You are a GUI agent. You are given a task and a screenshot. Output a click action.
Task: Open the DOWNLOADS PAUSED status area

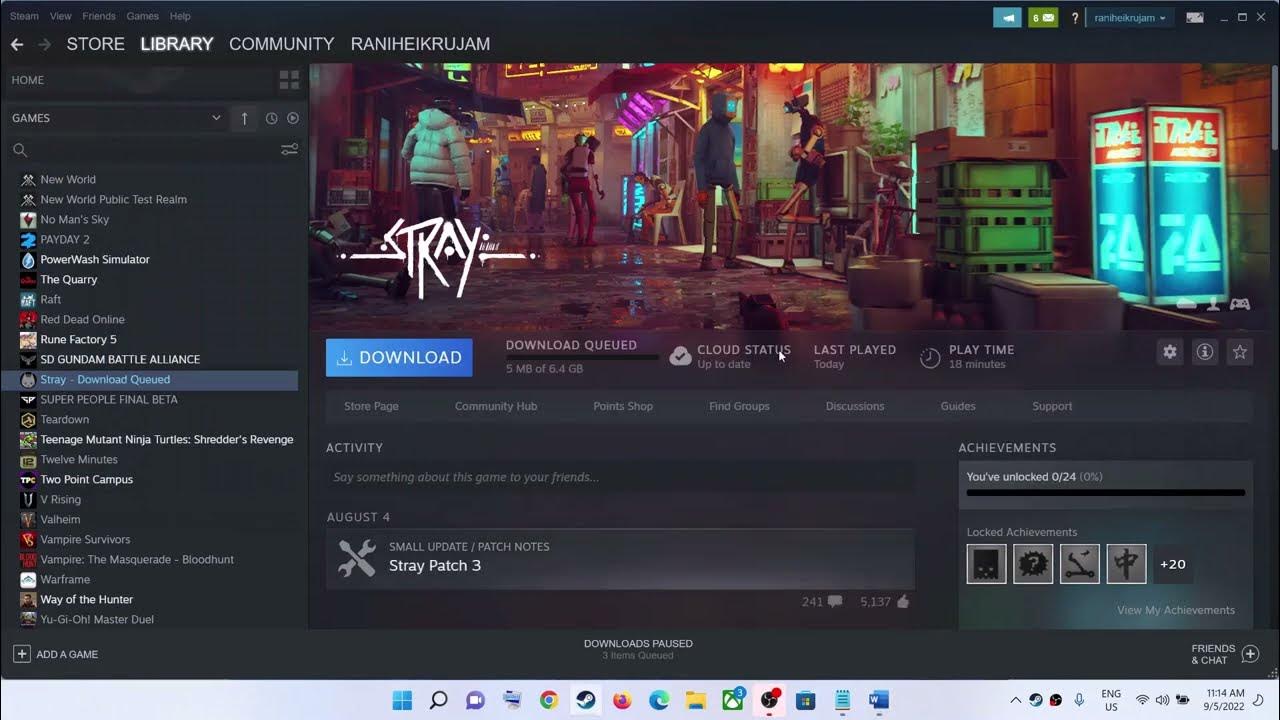pos(638,649)
